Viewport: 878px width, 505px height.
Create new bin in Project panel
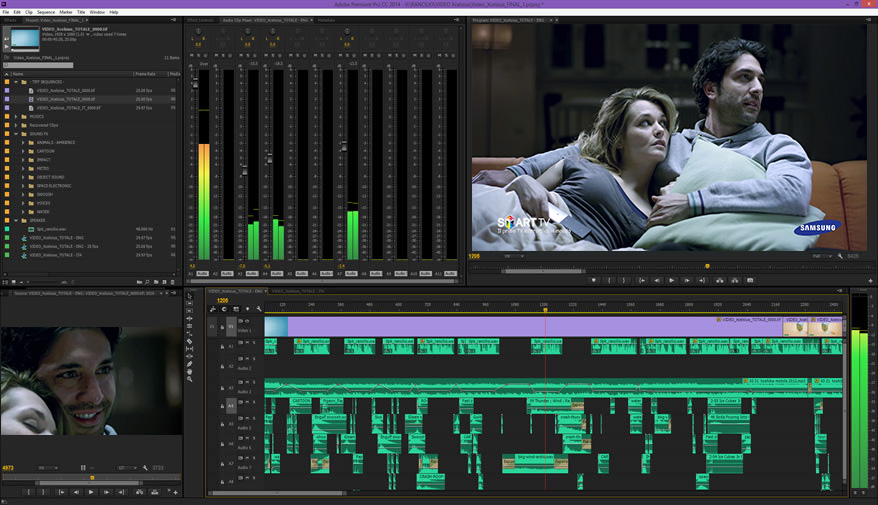point(156,282)
